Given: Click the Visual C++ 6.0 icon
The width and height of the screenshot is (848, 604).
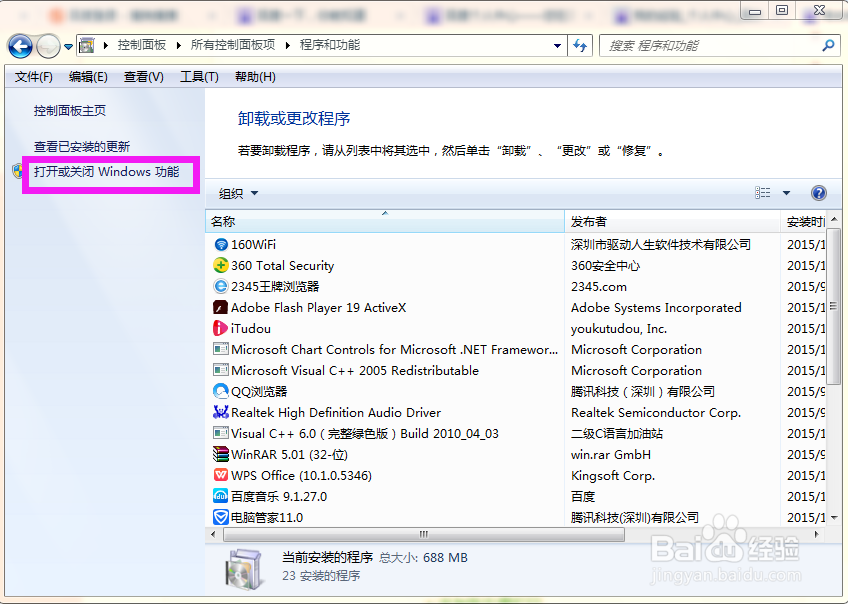Looking at the screenshot, I should 221,433.
